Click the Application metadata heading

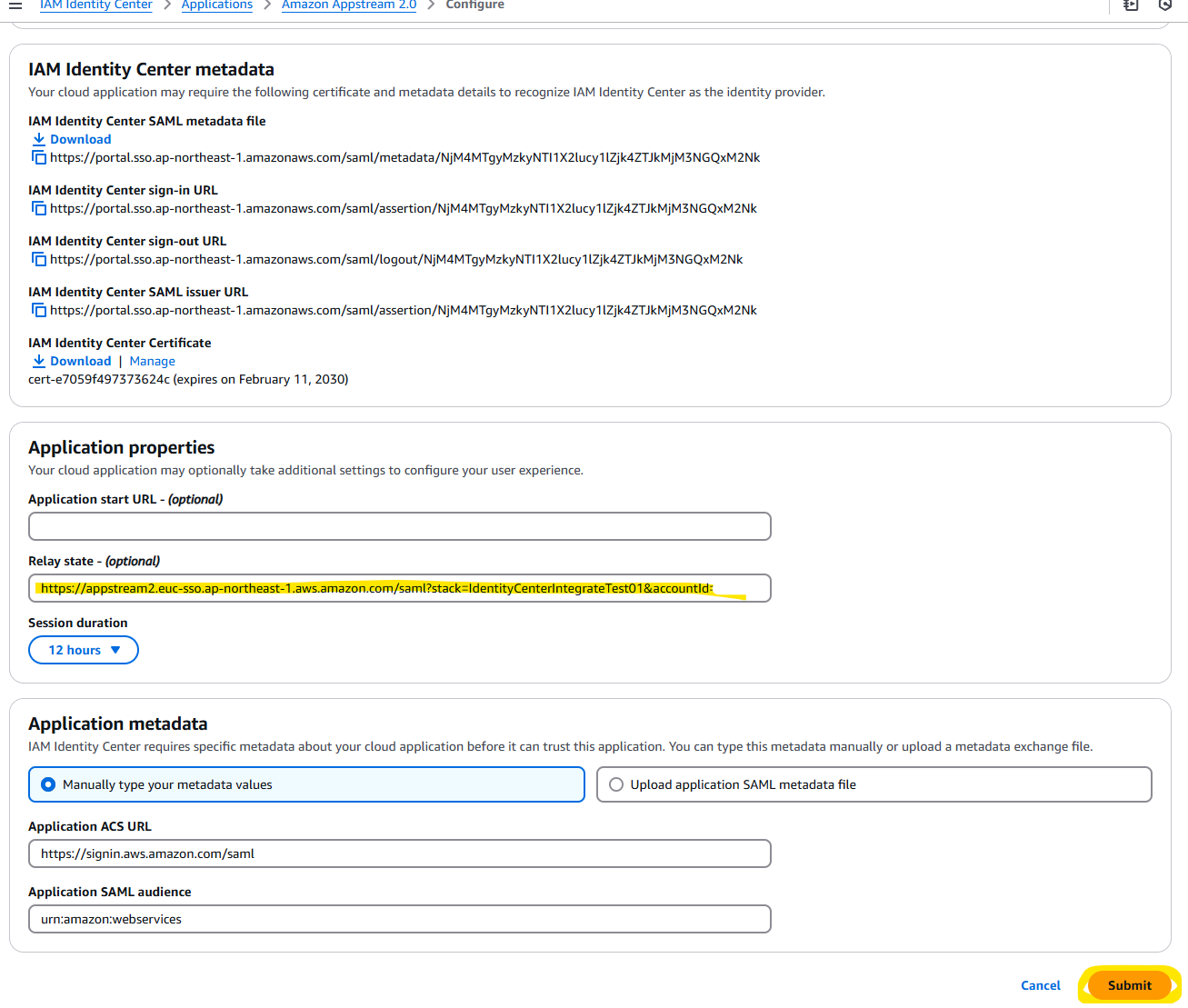[117, 724]
